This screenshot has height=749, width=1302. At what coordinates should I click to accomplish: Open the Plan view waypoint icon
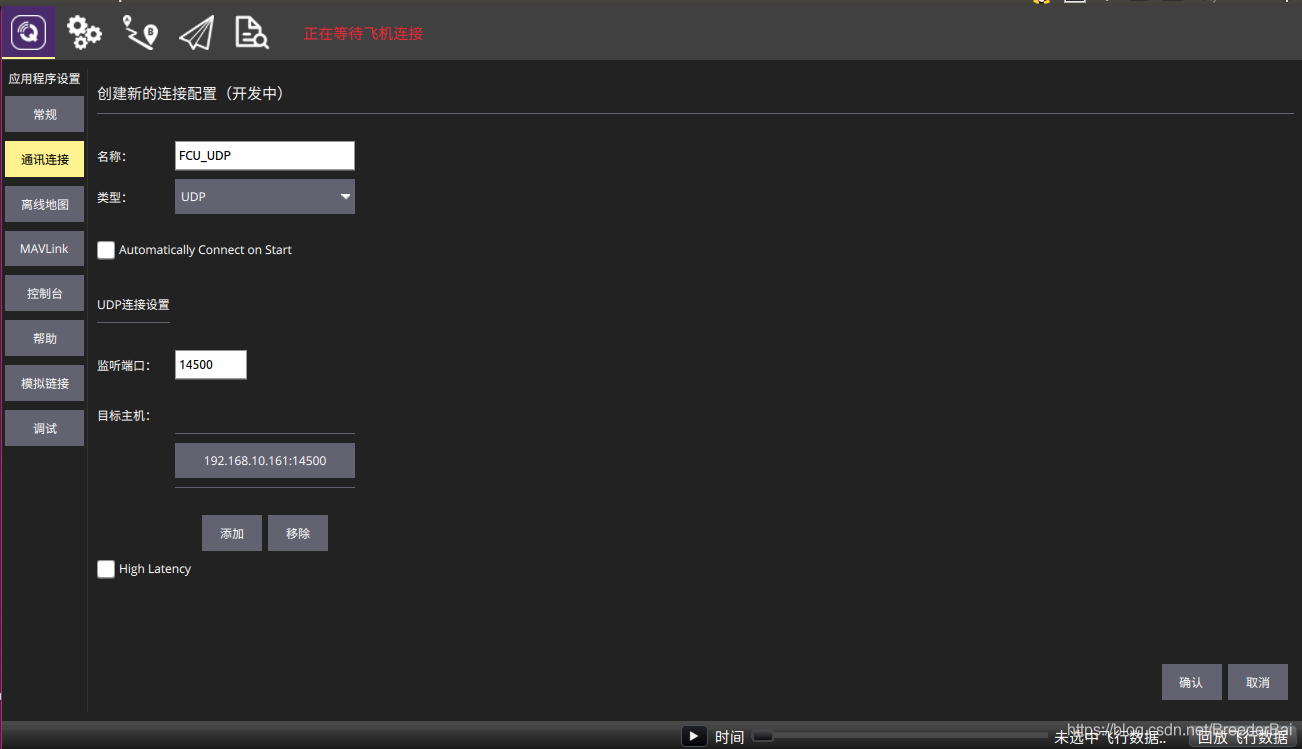140,33
